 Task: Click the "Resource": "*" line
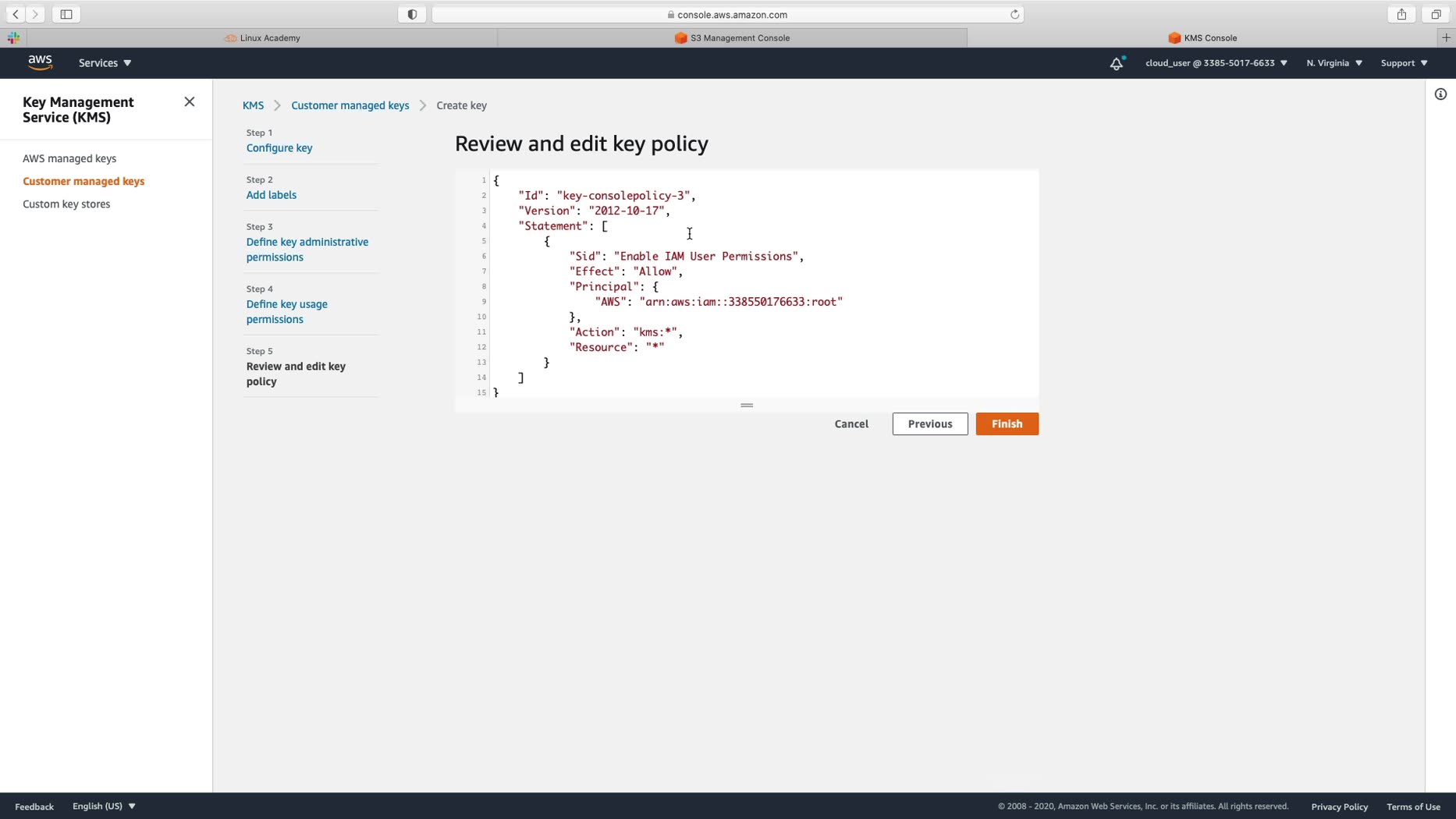[x=616, y=347]
